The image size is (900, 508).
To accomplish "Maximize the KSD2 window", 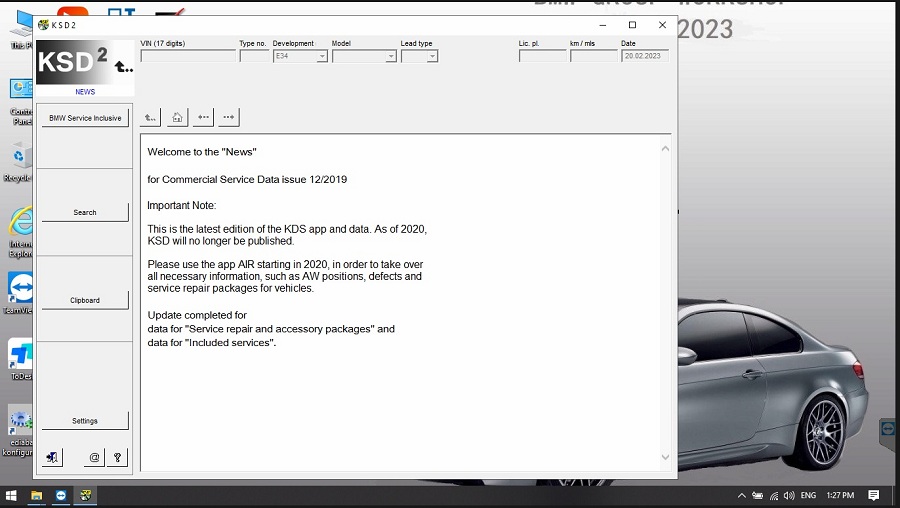I will [632, 25].
